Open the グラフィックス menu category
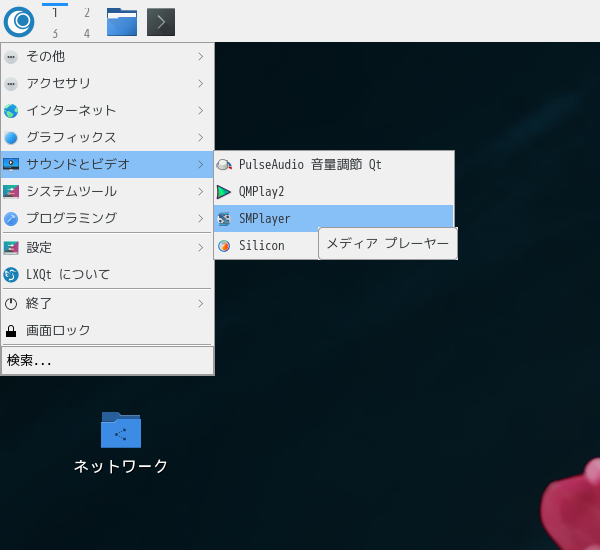This screenshot has width=600, height=550. click(x=107, y=137)
